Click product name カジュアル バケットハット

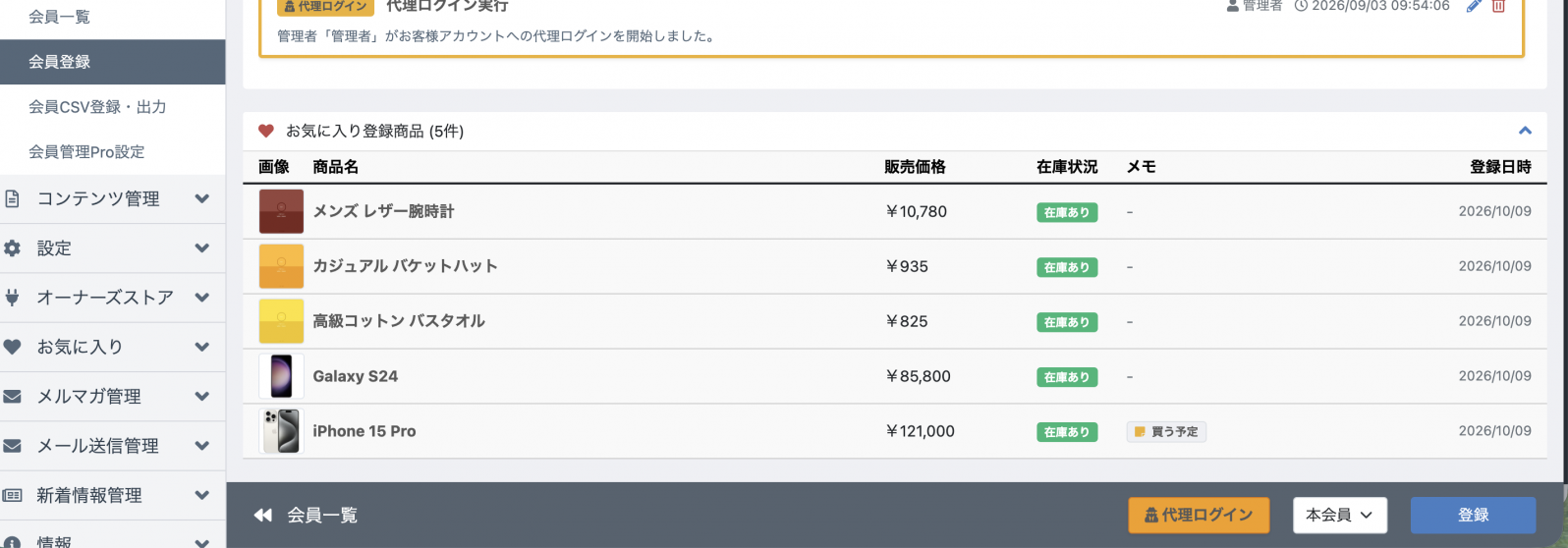click(405, 266)
